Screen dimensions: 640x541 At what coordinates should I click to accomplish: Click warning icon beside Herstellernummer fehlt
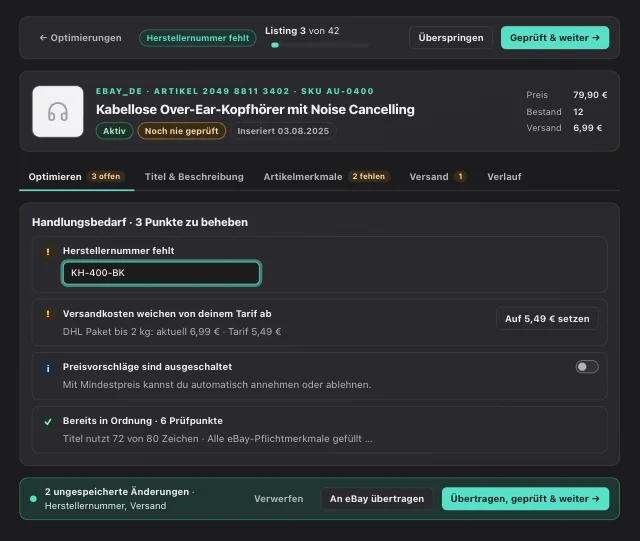pos(48,252)
